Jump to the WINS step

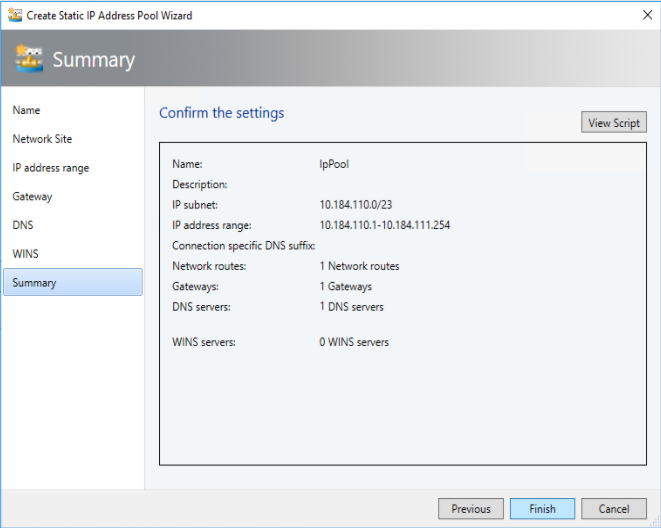tap(25, 254)
